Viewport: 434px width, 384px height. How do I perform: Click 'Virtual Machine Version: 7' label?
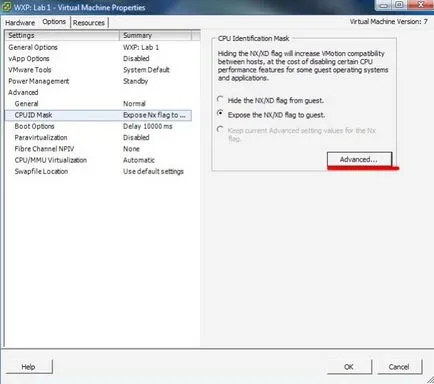point(388,22)
